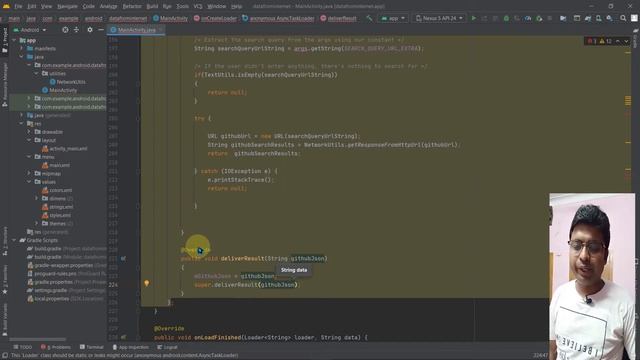Open the TODO tool window tab
This screenshot has height=360, width=640.
point(22,347)
